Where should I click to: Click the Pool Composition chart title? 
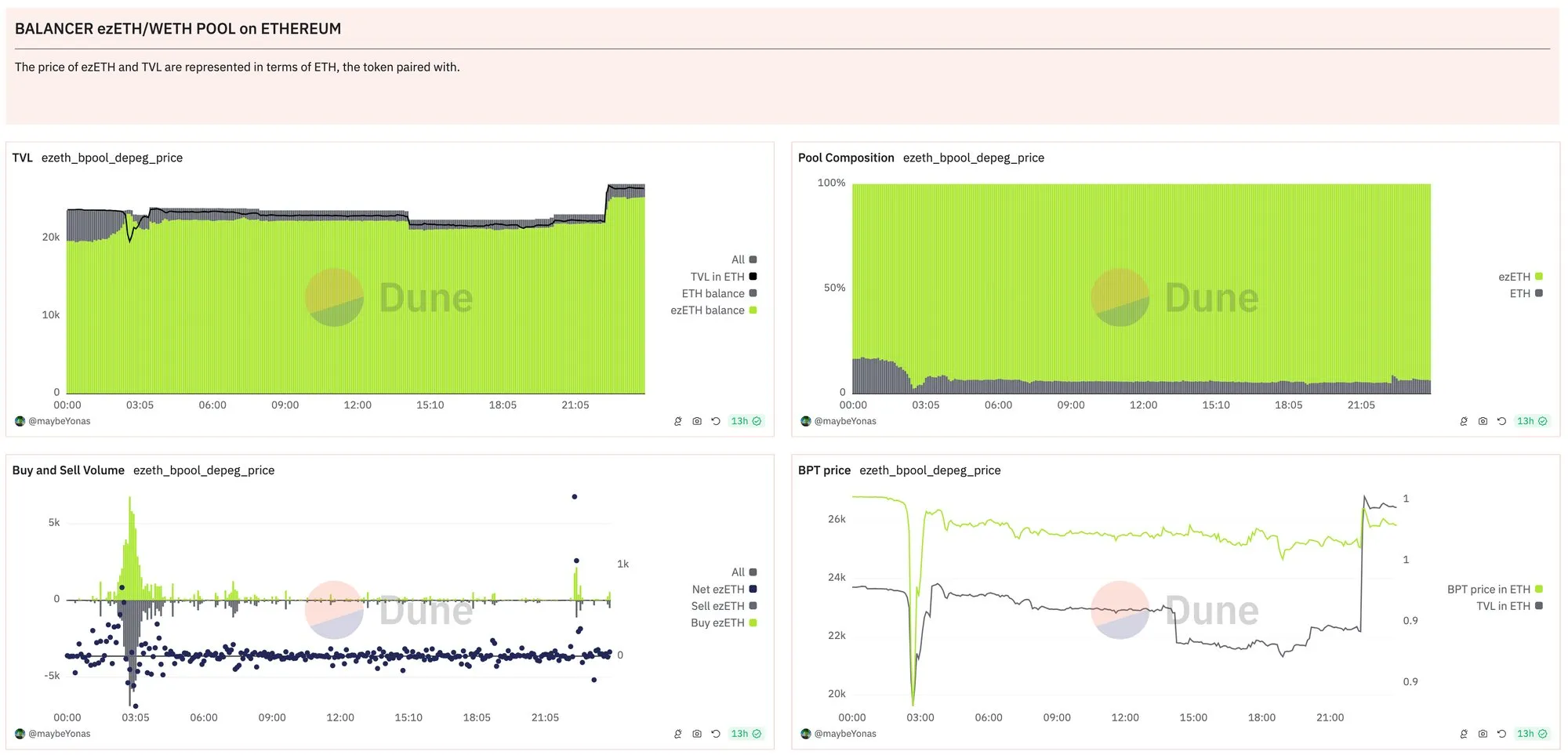846,158
